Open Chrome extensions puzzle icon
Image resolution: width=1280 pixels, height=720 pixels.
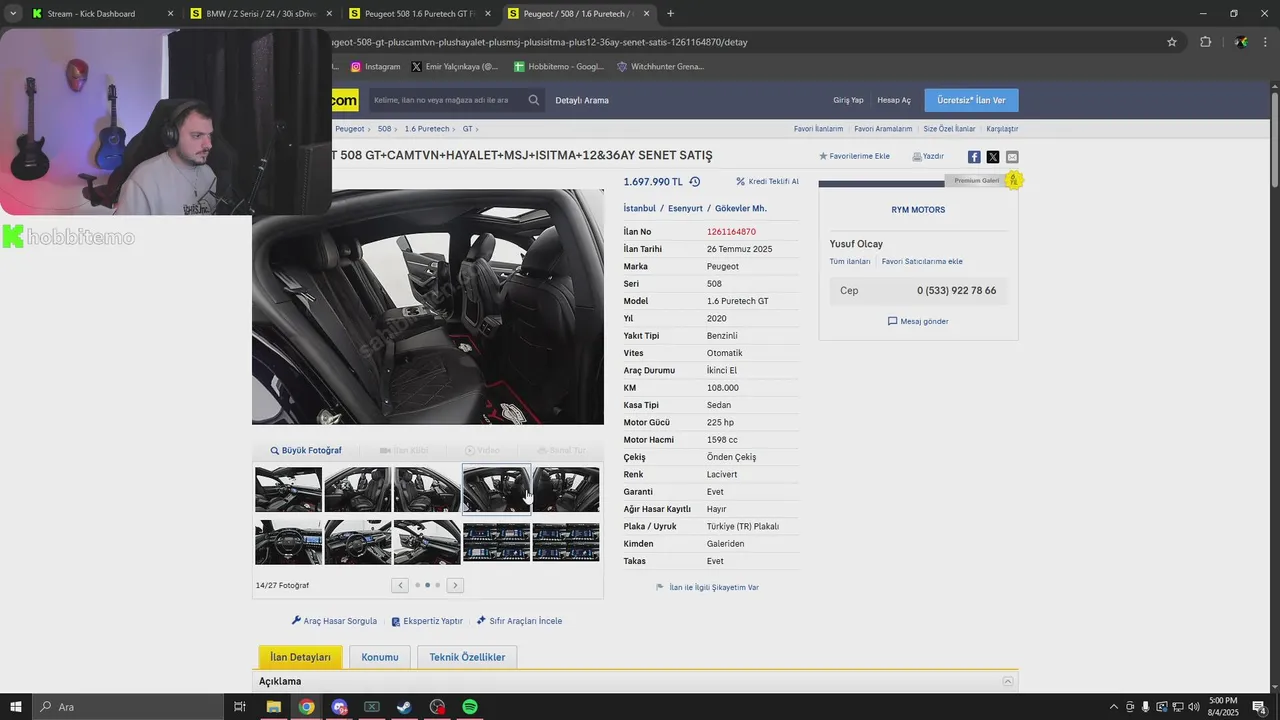click(x=1205, y=42)
